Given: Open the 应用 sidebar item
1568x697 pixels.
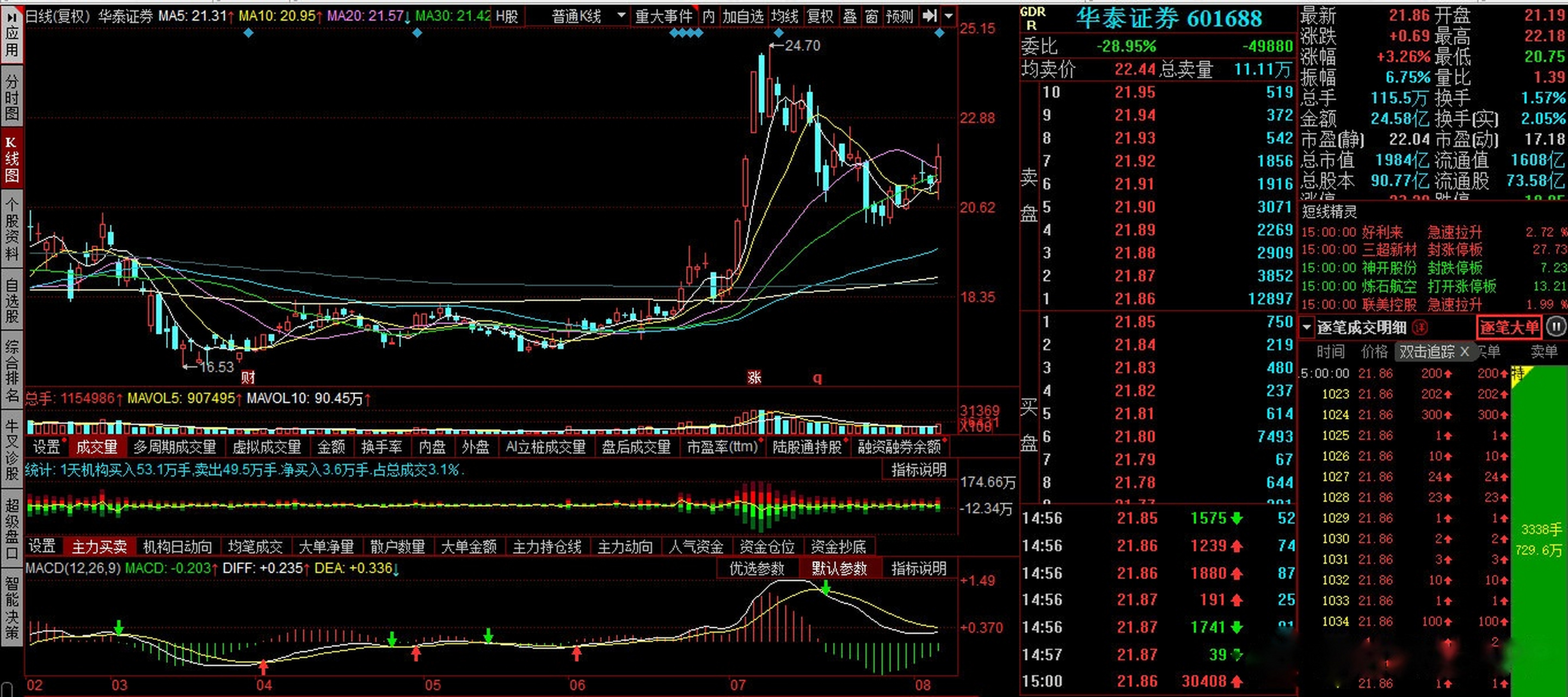Looking at the screenshot, I should (x=11, y=34).
